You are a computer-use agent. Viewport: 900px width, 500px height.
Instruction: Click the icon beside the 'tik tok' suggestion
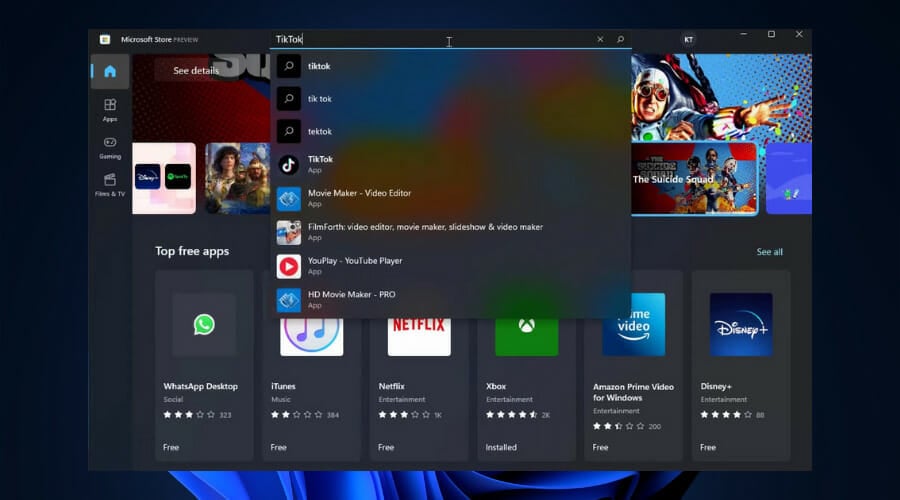tap(288, 99)
